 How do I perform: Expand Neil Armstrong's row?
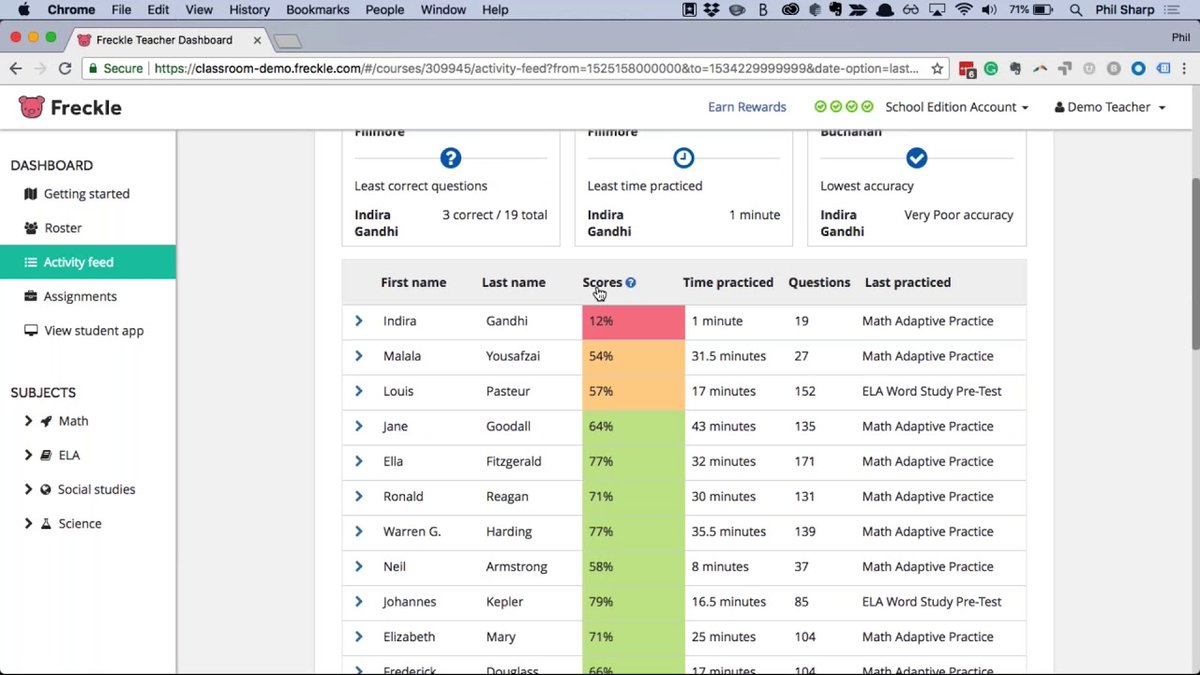coord(359,566)
